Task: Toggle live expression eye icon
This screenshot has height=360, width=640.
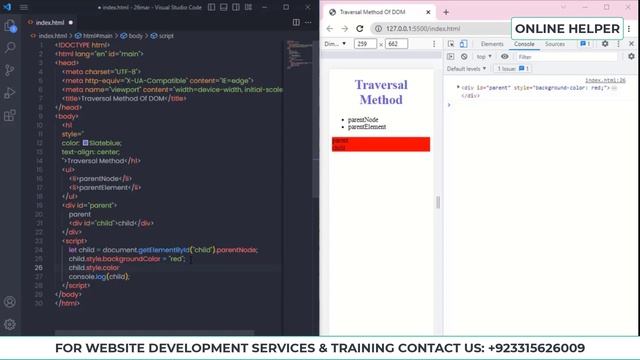Action: click(x=504, y=57)
